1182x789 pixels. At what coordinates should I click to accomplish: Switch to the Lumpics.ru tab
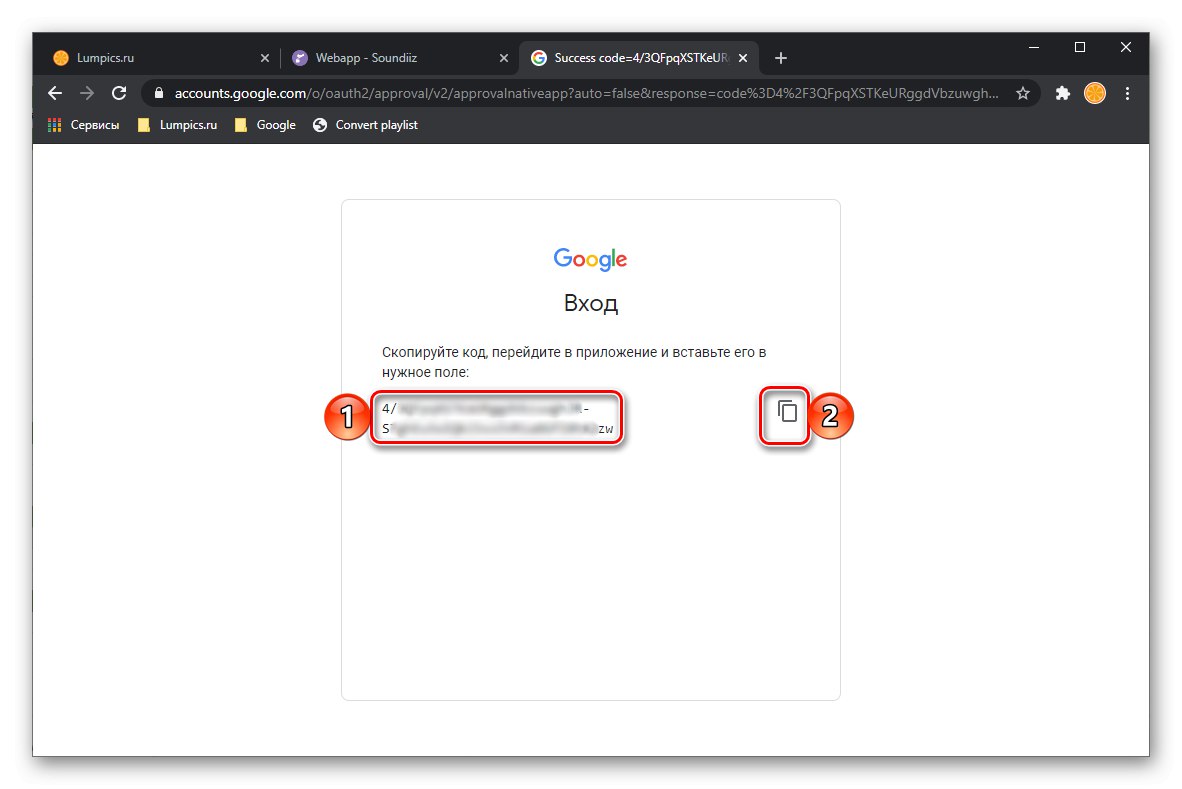[160, 58]
